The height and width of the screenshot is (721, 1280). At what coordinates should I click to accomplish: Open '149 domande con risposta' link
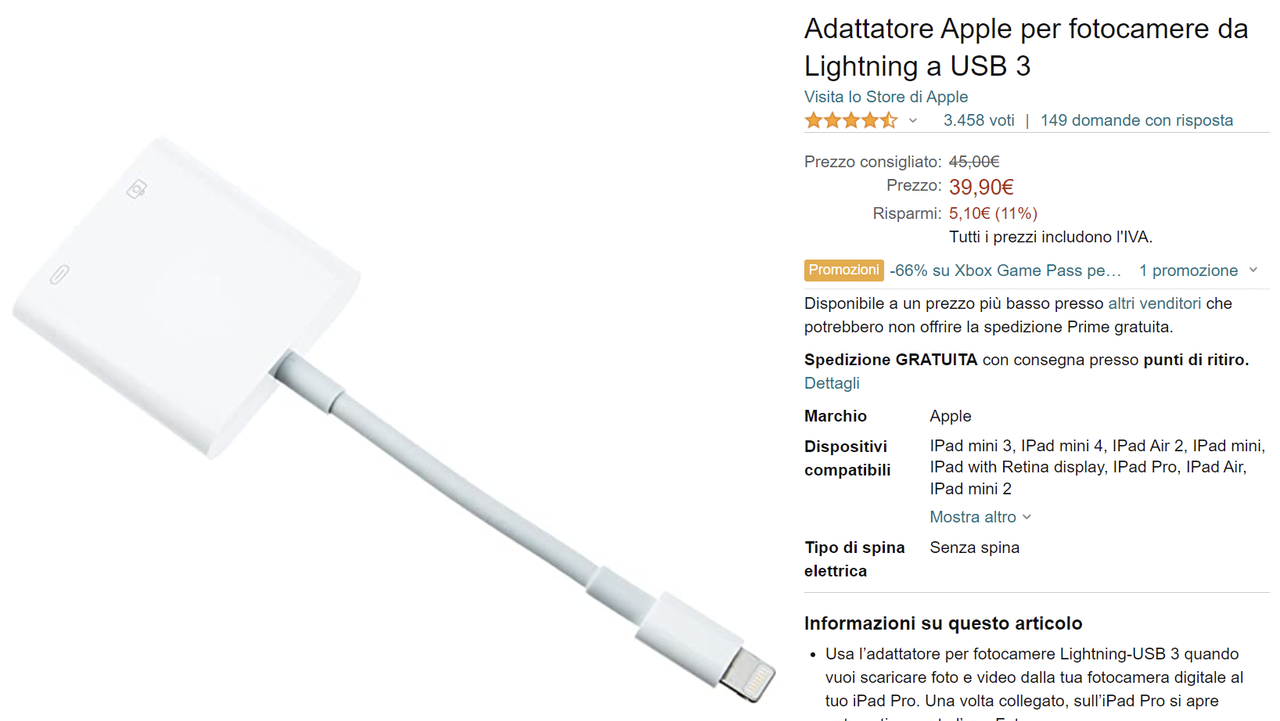[x=1137, y=120]
